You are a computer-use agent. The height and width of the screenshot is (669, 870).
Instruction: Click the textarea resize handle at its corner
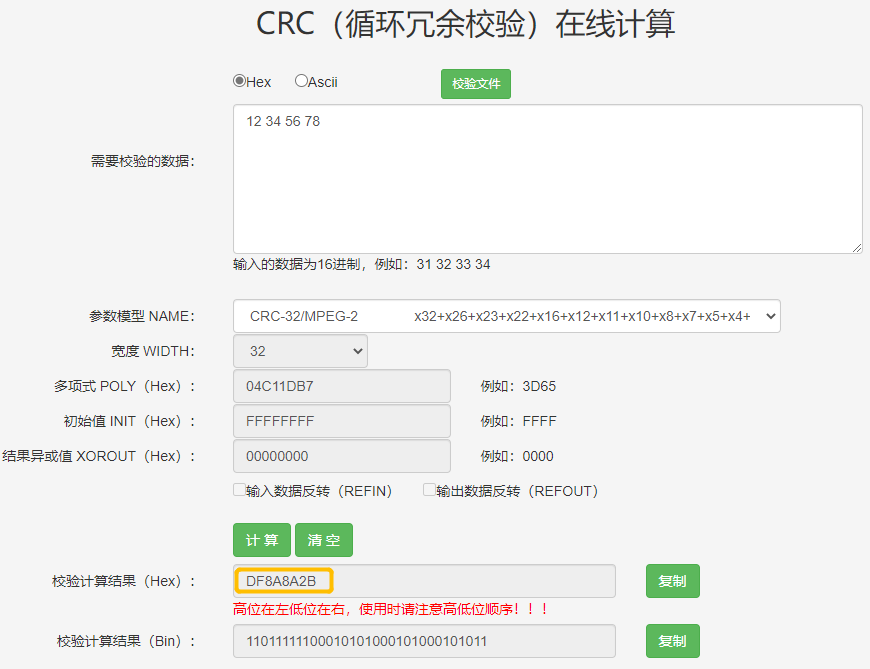click(x=858, y=247)
